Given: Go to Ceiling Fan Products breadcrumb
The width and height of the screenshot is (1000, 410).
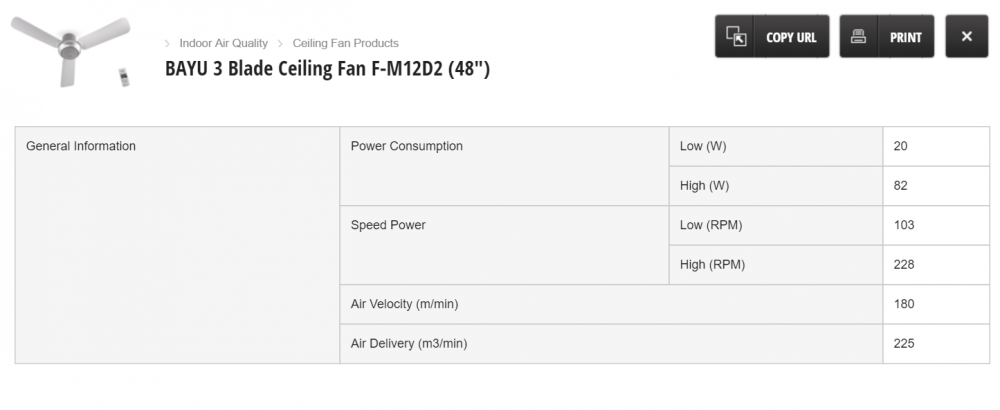Looking at the screenshot, I should point(345,43).
